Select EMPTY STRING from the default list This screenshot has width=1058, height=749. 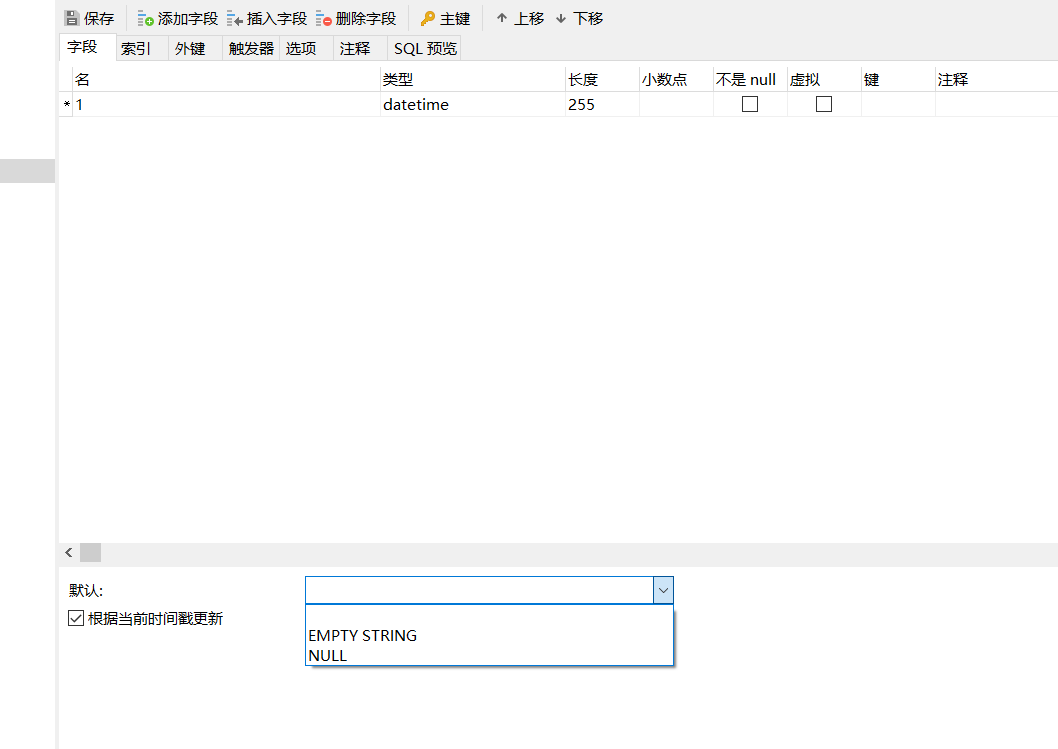[x=489, y=636]
